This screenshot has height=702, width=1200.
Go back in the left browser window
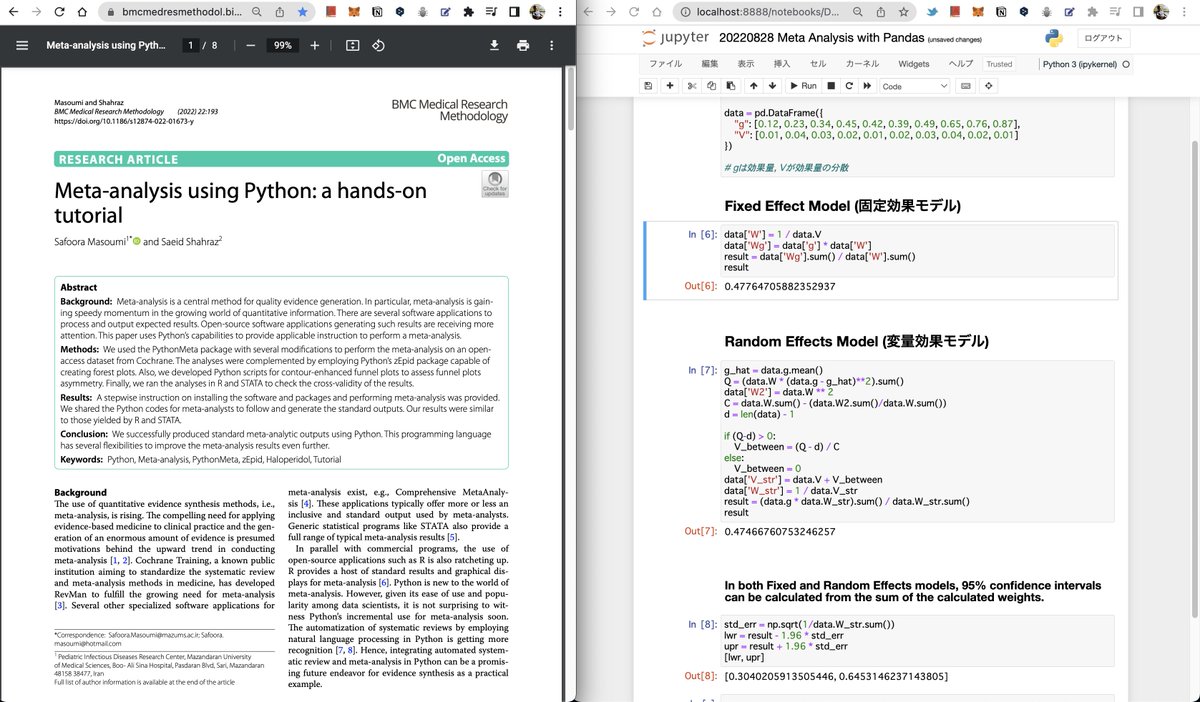[11, 12]
